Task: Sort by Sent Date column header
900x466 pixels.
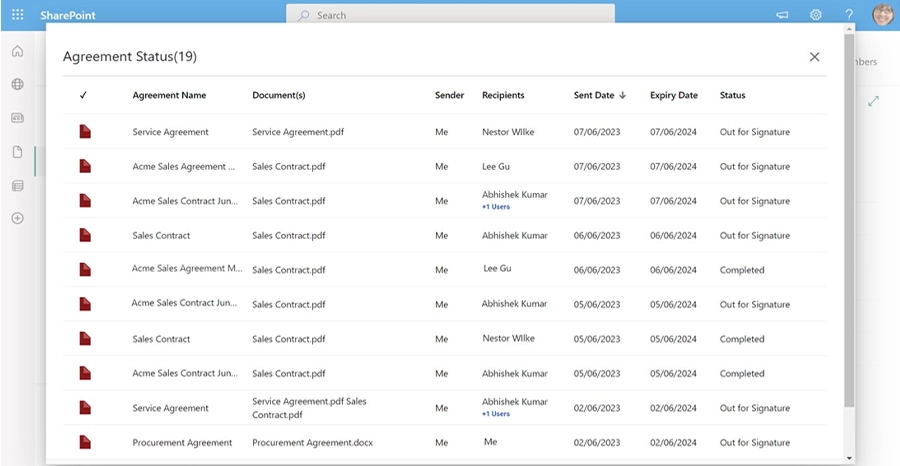Action: click(x=600, y=95)
